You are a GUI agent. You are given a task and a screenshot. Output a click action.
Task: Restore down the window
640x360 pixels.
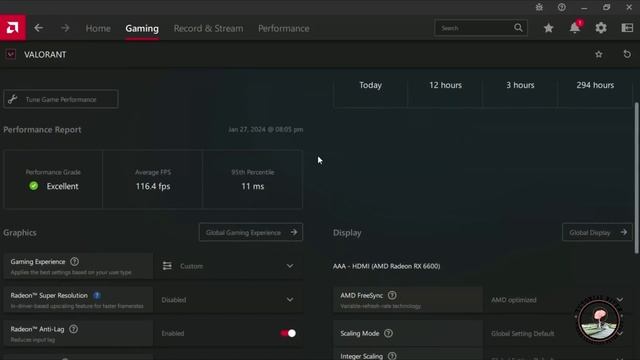606,7
